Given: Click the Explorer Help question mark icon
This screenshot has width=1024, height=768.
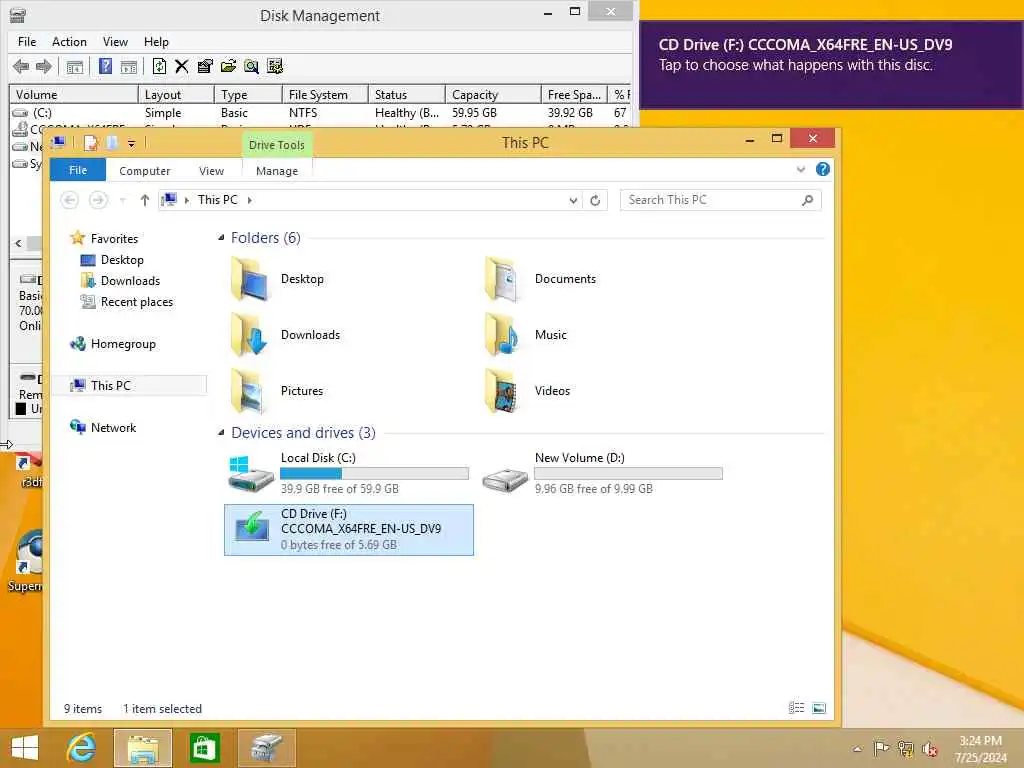Looking at the screenshot, I should coord(823,170).
